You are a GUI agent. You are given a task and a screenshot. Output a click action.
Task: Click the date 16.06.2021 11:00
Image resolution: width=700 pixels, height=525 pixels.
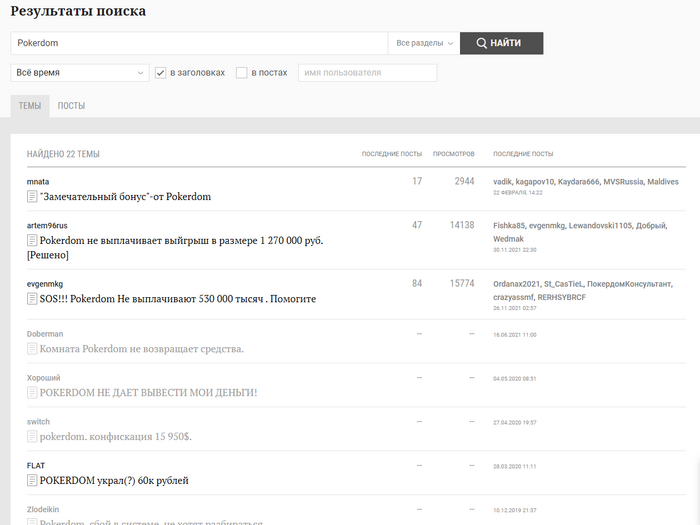(x=515, y=335)
